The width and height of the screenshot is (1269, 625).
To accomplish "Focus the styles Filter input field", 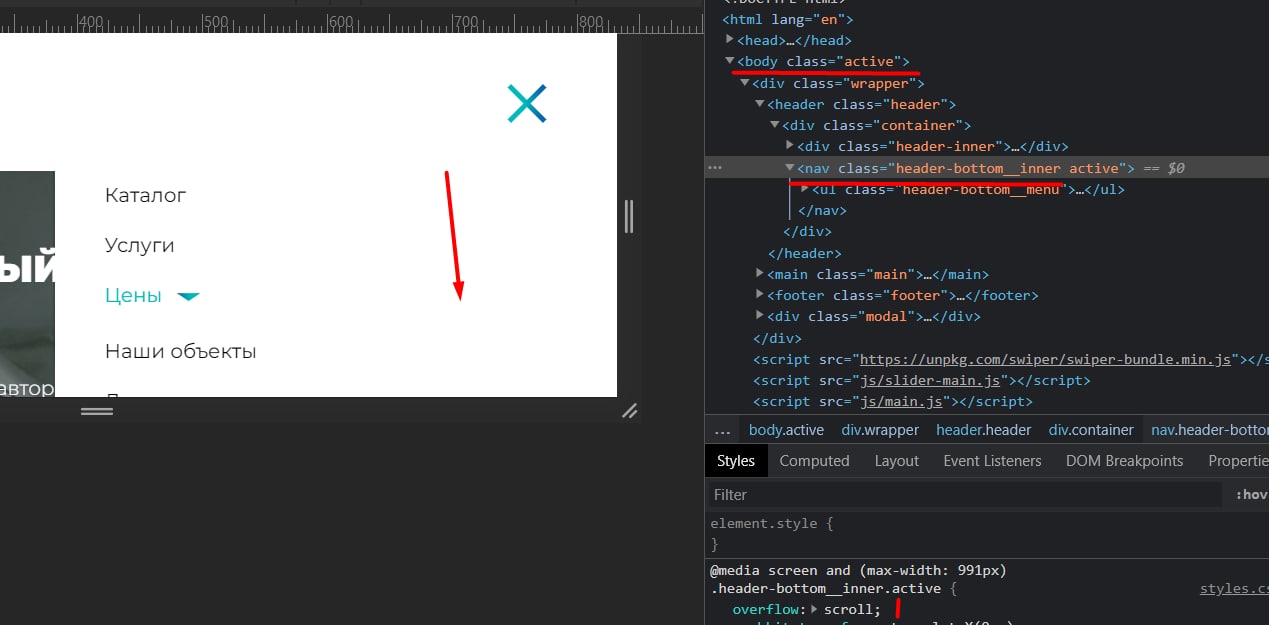I will click(965, 494).
